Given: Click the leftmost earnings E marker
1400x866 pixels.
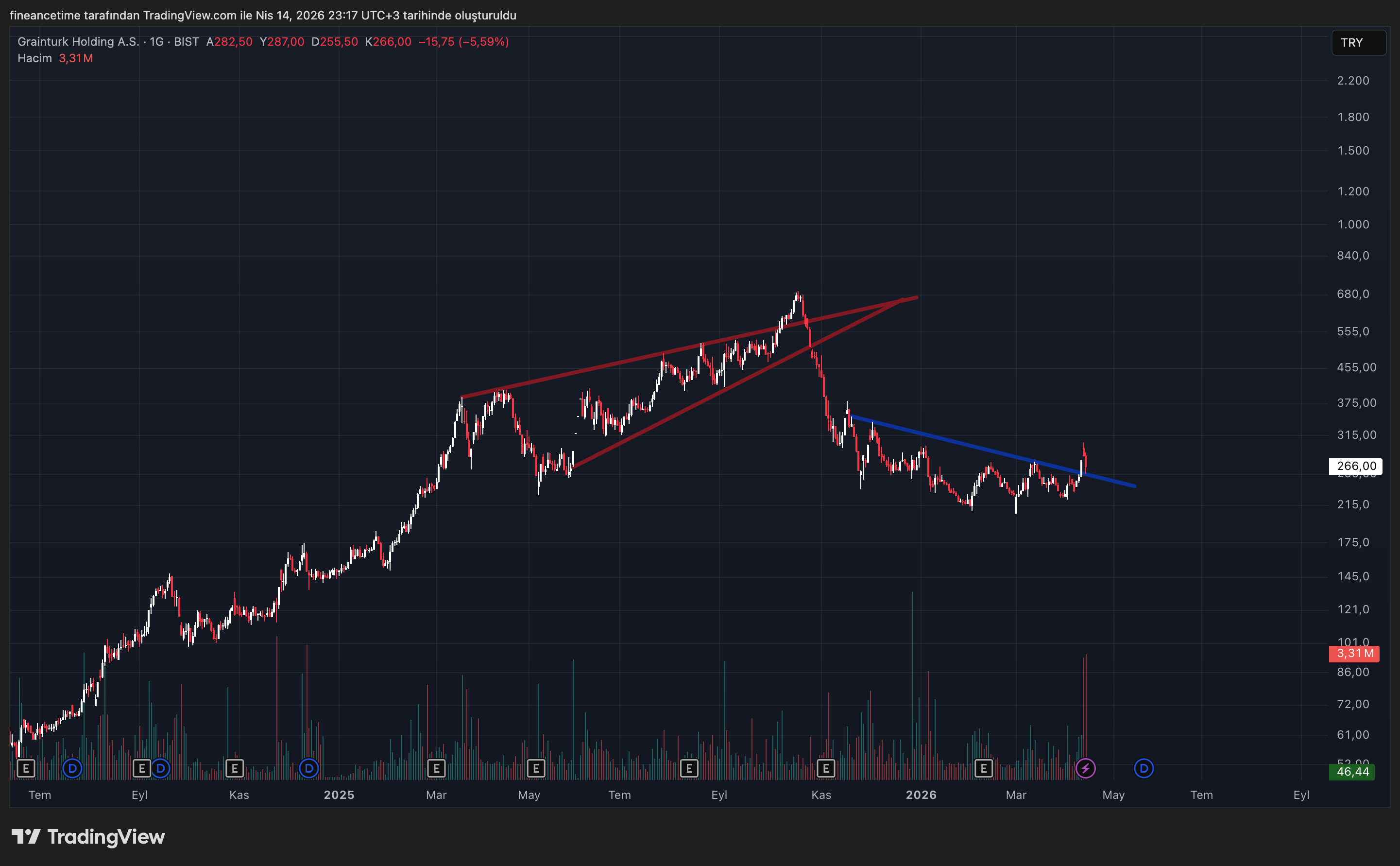Looking at the screenshot, I should pyautogui.click(x=26, y=768).
